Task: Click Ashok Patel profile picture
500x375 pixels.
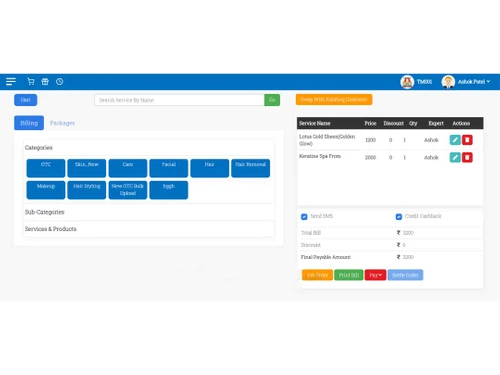Action: 448,82
